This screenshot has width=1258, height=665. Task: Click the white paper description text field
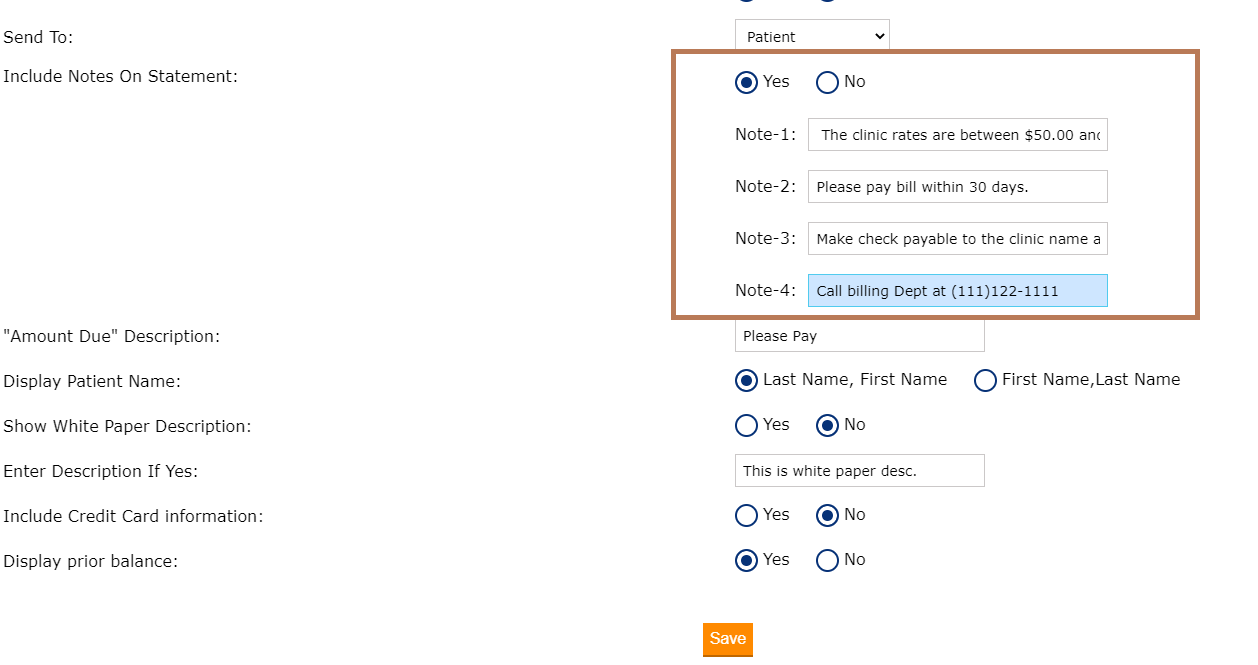[x=859, y=471]
